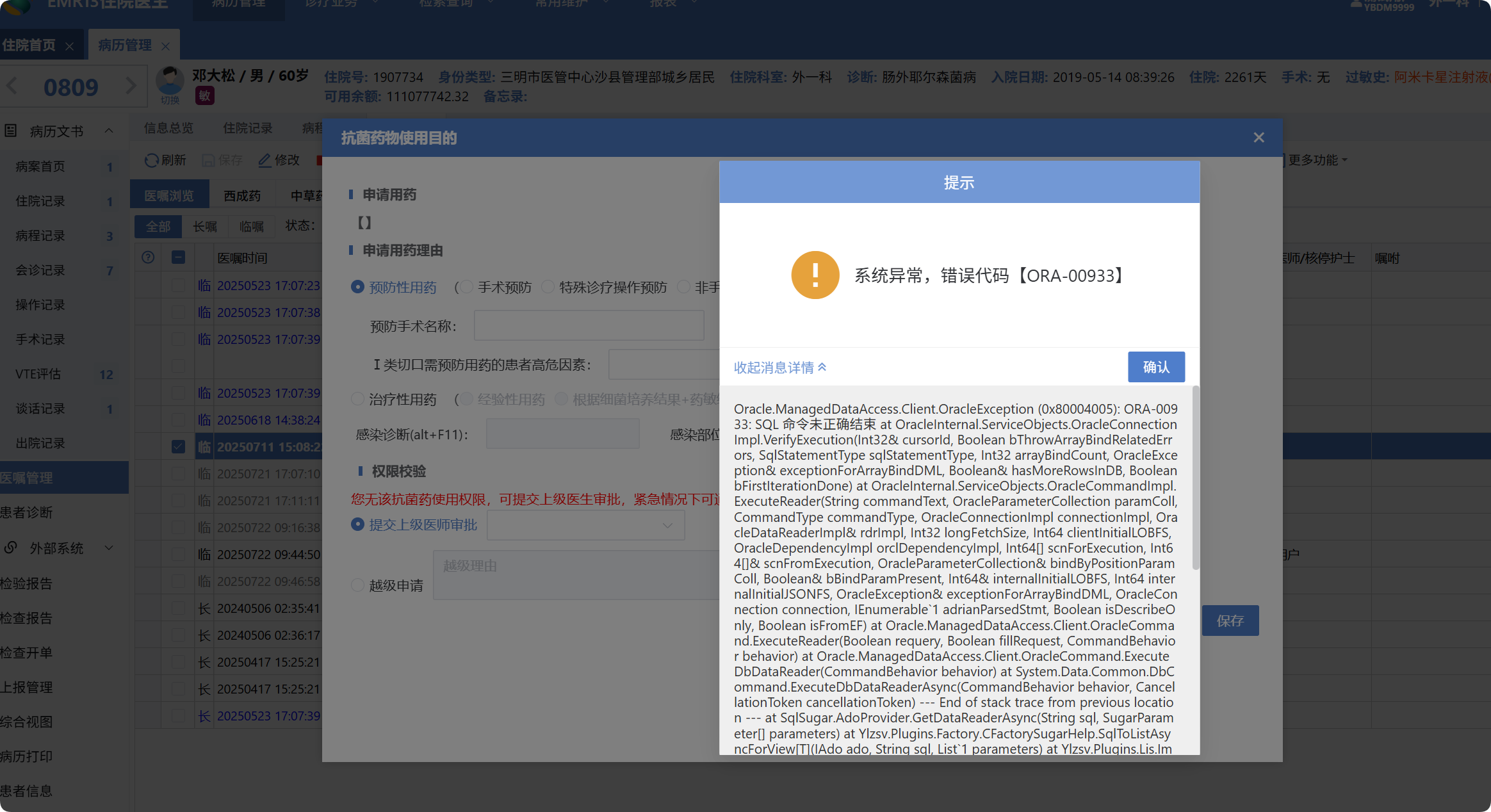The width and height of the screenshot is (1491, 812).
Task: Close the 病历管理 tab with X icon
Action: point(166,46)
